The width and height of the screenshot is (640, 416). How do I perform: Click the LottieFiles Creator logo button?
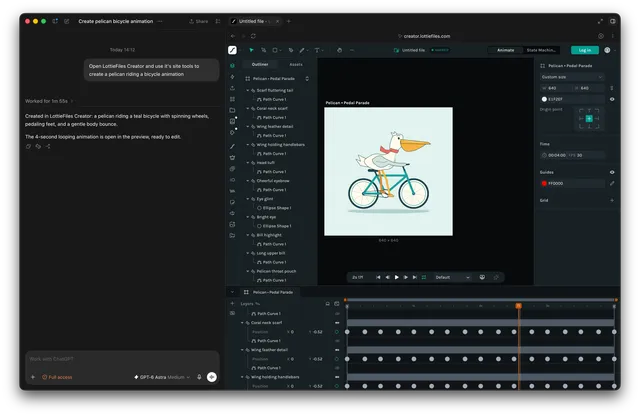tap(232, 50)
